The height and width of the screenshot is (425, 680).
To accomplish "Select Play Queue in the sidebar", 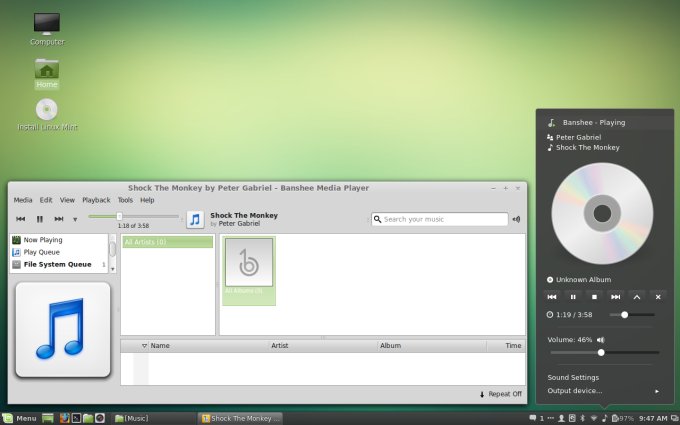I will coord(59,252).
